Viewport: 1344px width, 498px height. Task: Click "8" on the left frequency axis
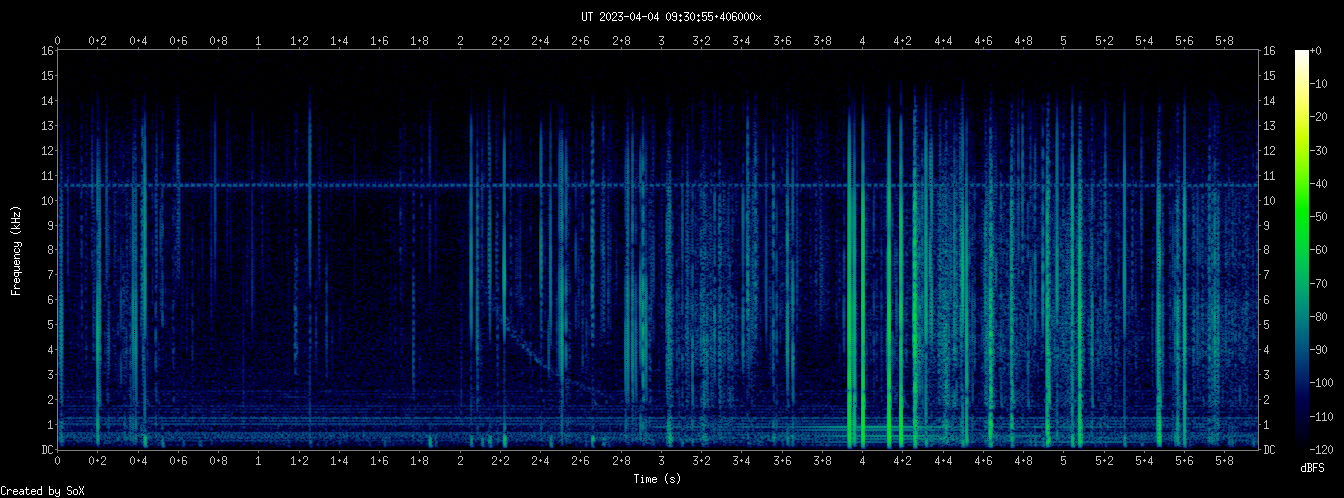click(x=50, y=251)
